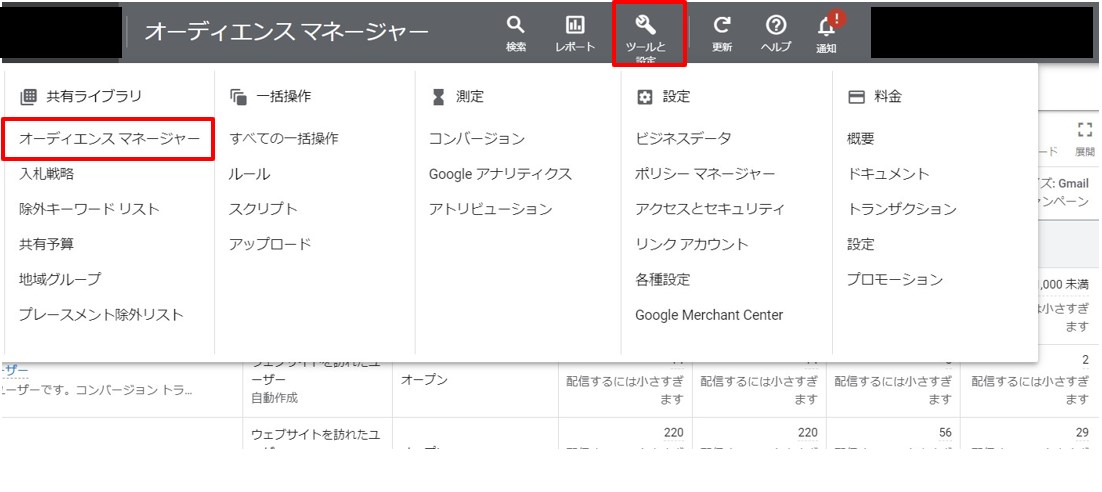The image size is (1102, 492).
Task: Open プロモーション entry
Action: click(895, 279)
